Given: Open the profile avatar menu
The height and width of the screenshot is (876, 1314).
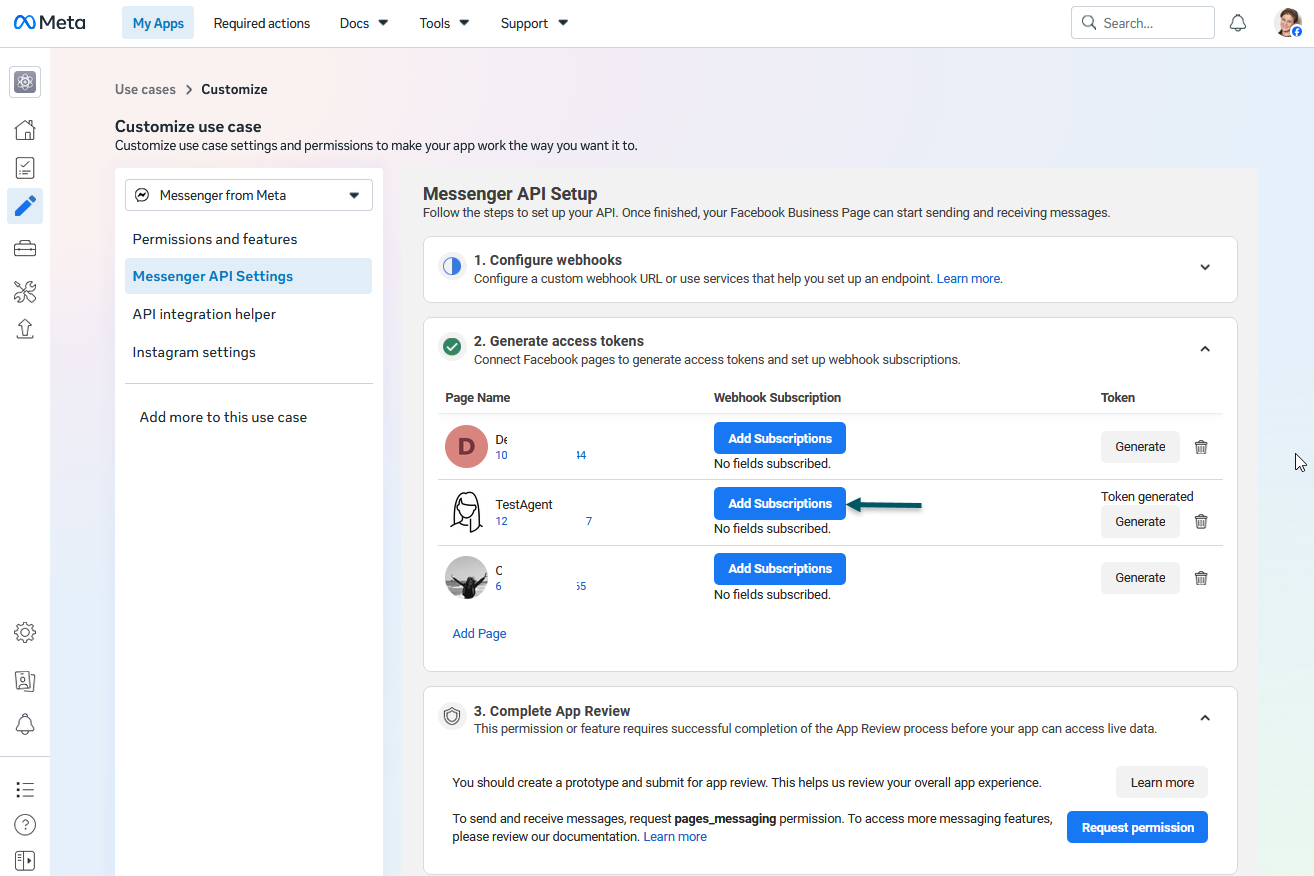Looking at the screenshot, I should click(1289, 23).
